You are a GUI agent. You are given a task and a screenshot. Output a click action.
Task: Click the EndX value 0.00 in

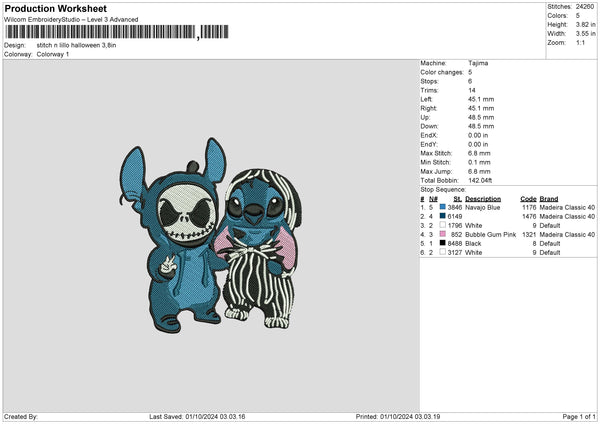(478, 135)
